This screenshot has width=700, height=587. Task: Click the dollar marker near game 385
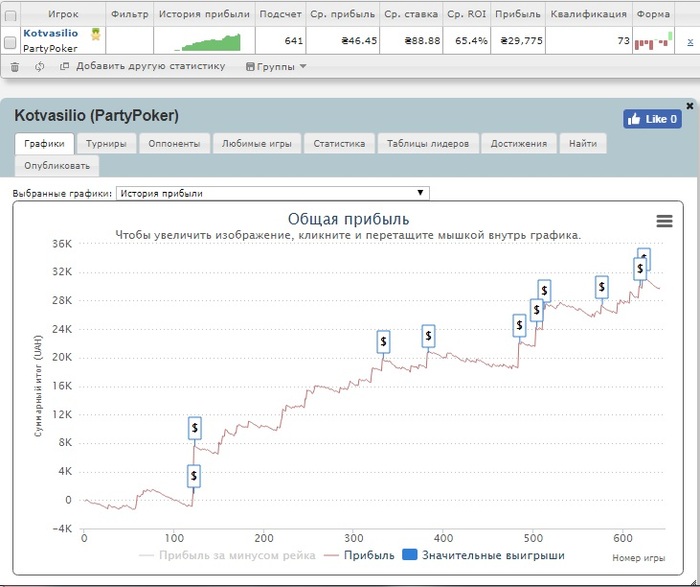click(x=429, y=336)
